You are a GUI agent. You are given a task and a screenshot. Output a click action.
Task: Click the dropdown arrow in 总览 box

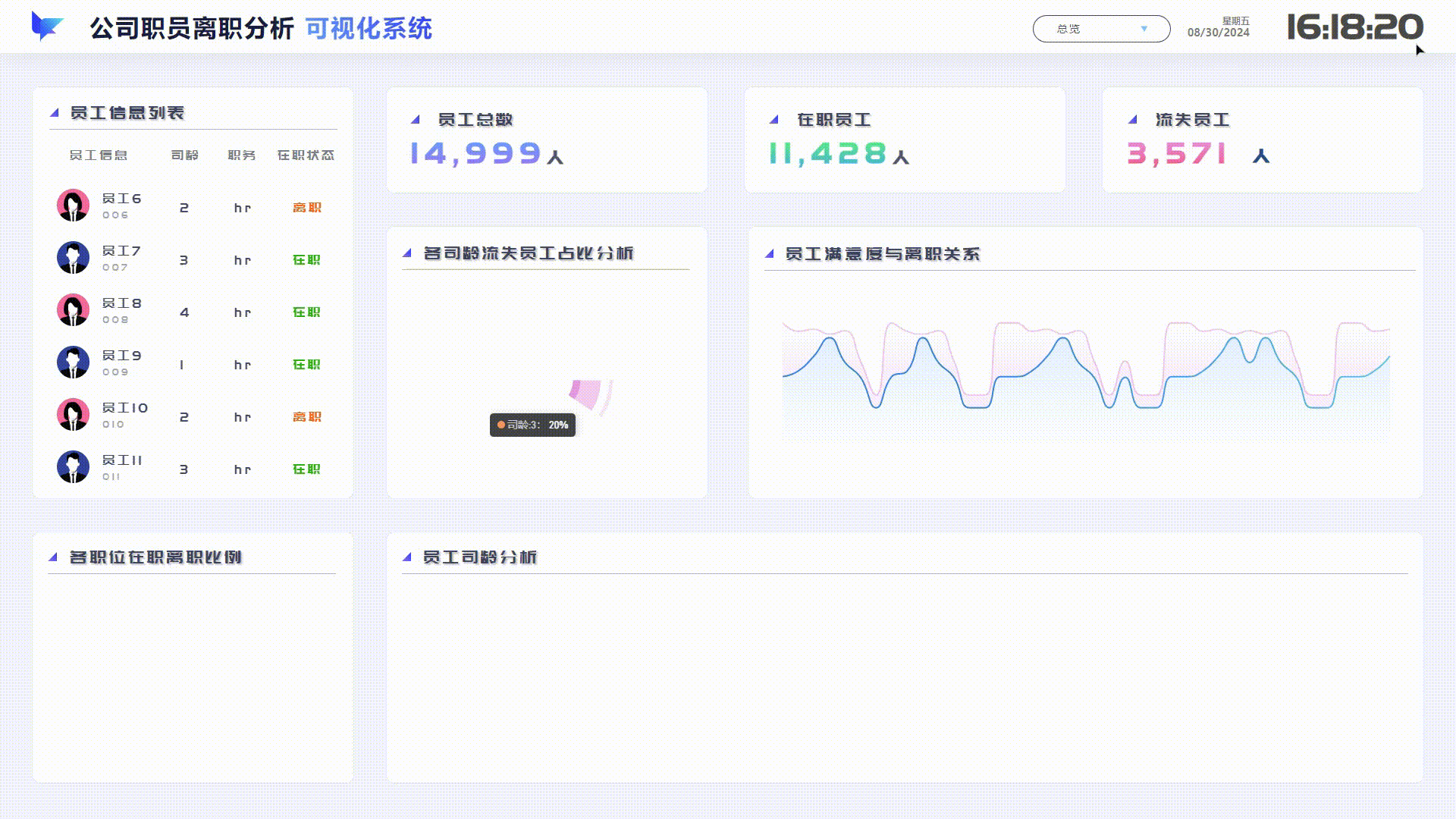pyautogui.click(x=1144, y=29)
